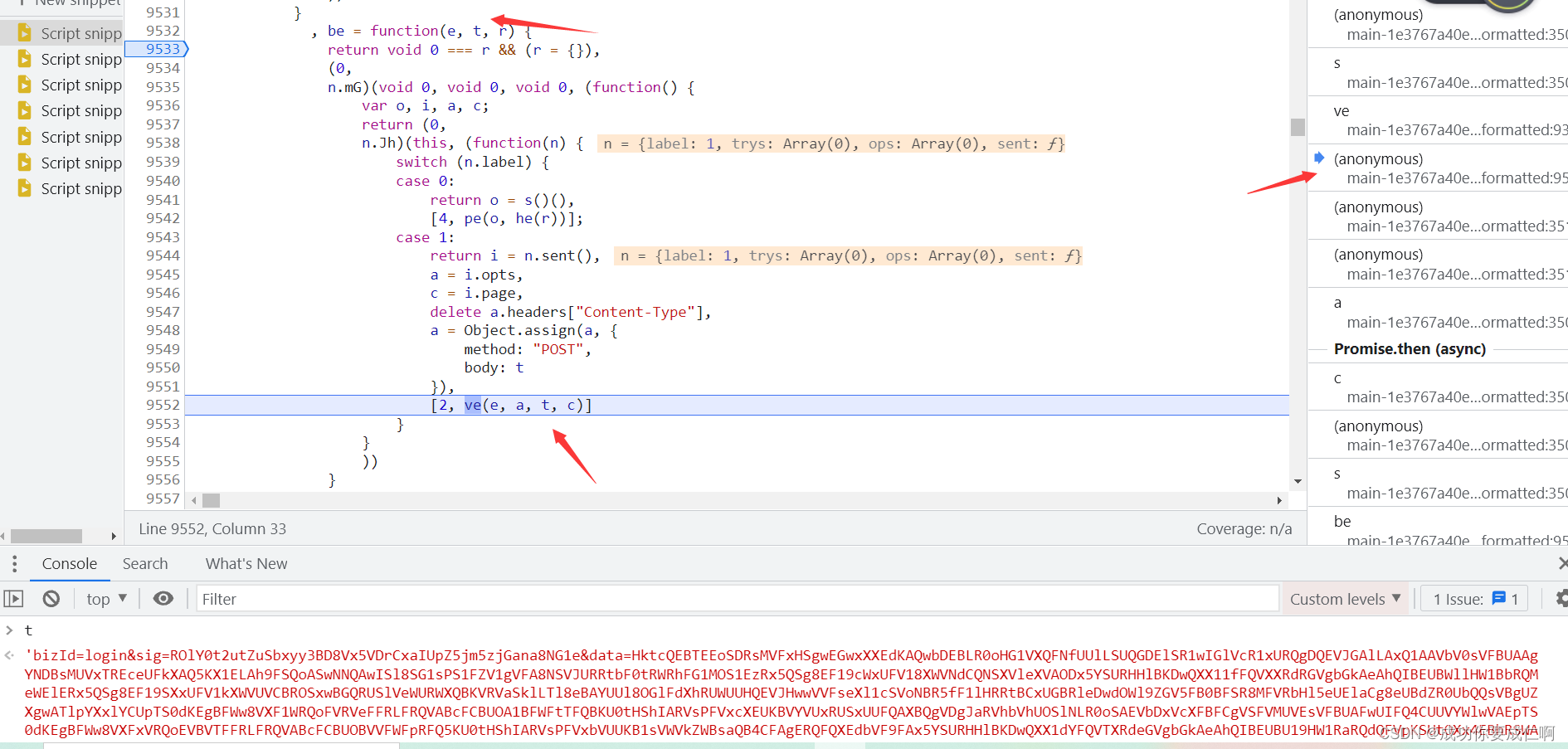The width and height of the screenshot is (1568, 749).
Task: Click Promise.then (async) separator label
Action: pyautogui.click(x=1410, y=349)
